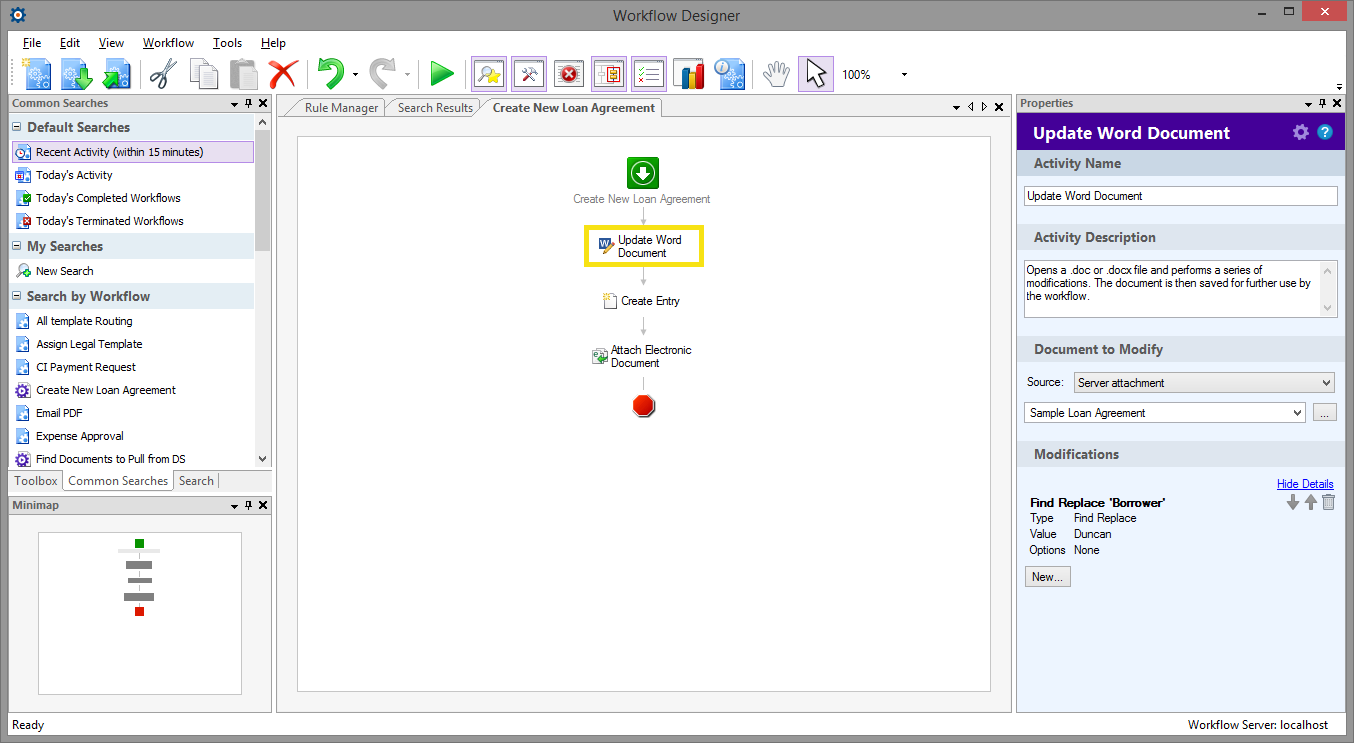Click the ellipsis browse button

click(1324, 413)
